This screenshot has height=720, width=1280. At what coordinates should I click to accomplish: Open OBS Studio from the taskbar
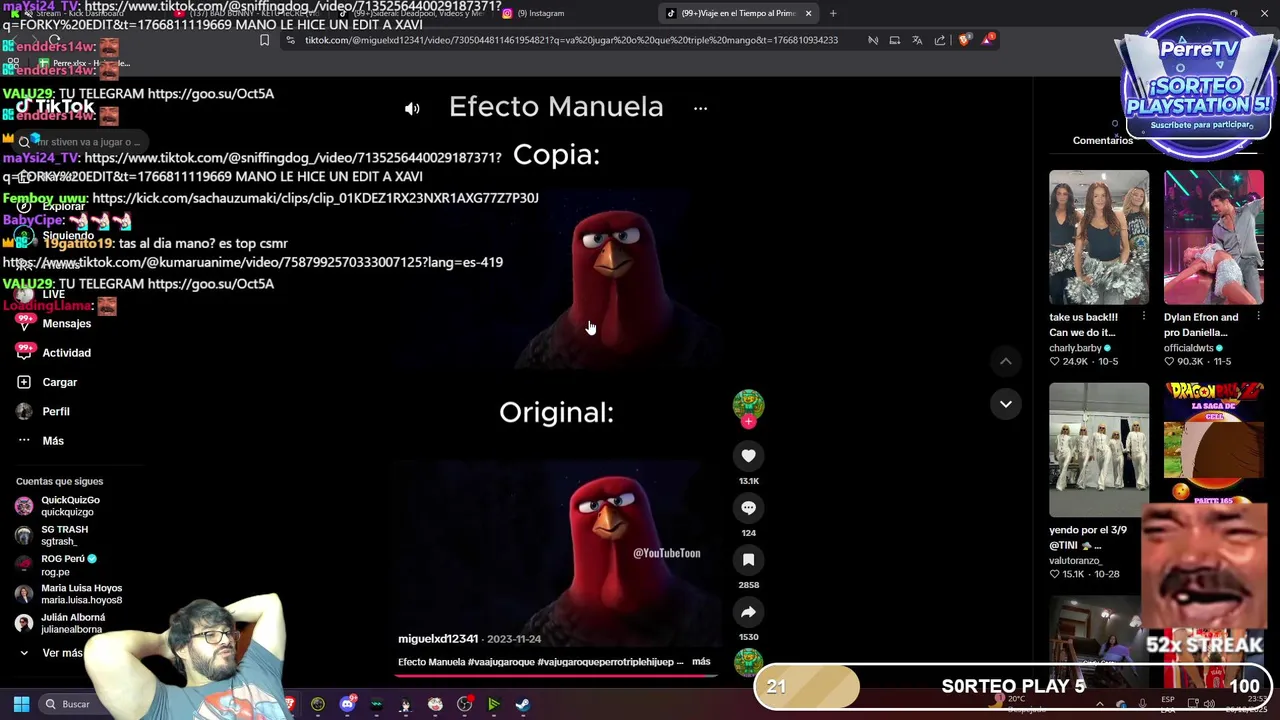point(464,704)
